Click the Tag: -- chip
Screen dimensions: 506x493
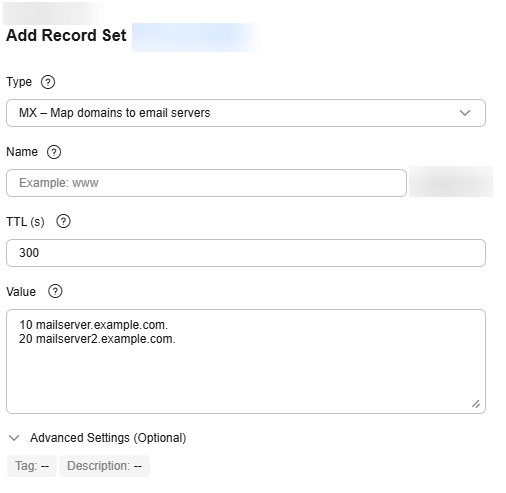(x=32, y=466)
